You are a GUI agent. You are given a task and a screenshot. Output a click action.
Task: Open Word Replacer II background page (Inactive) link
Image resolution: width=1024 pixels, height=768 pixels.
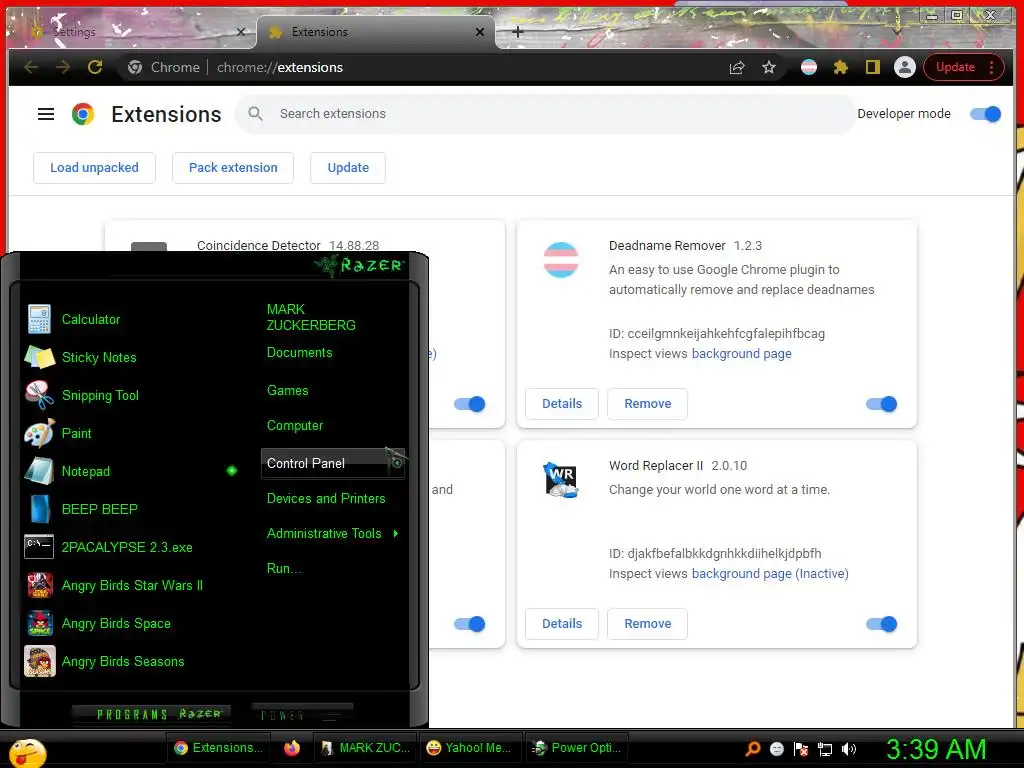(770, 574)
